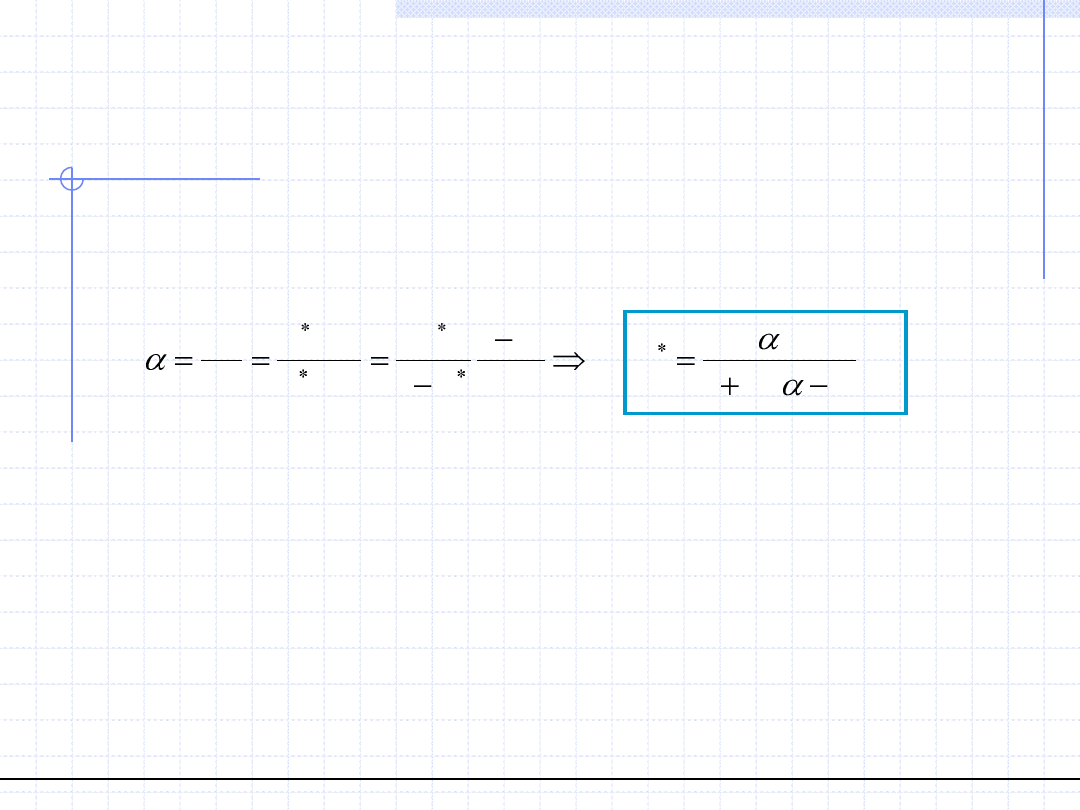Click the equals sign before the third fraction
This screenshot has height=810, width=1080.
(379, 361)
